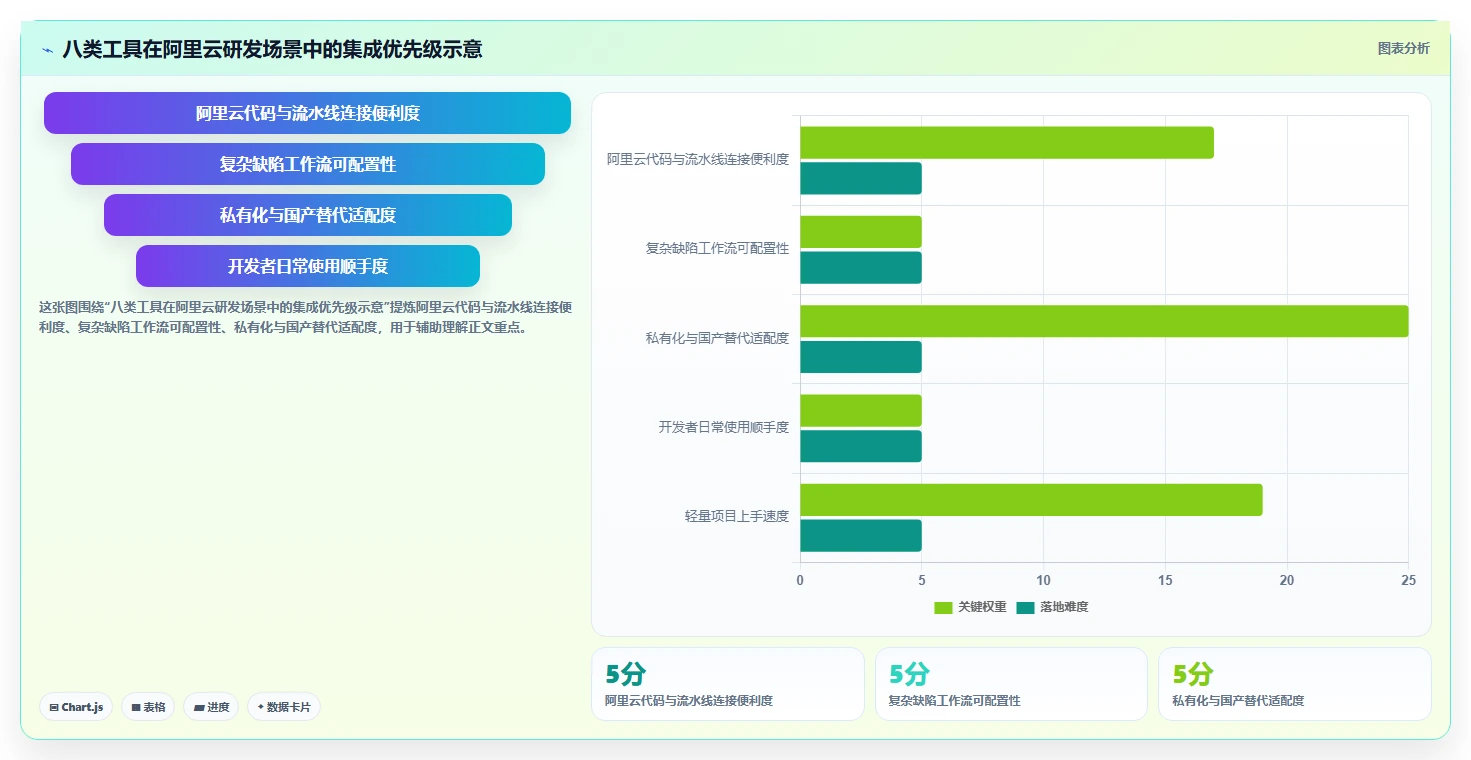The image size is (1471, 760).
Task: Click the y-axis label 复杂缺陷工作流可配置性
Action: (x=717, y=249)
